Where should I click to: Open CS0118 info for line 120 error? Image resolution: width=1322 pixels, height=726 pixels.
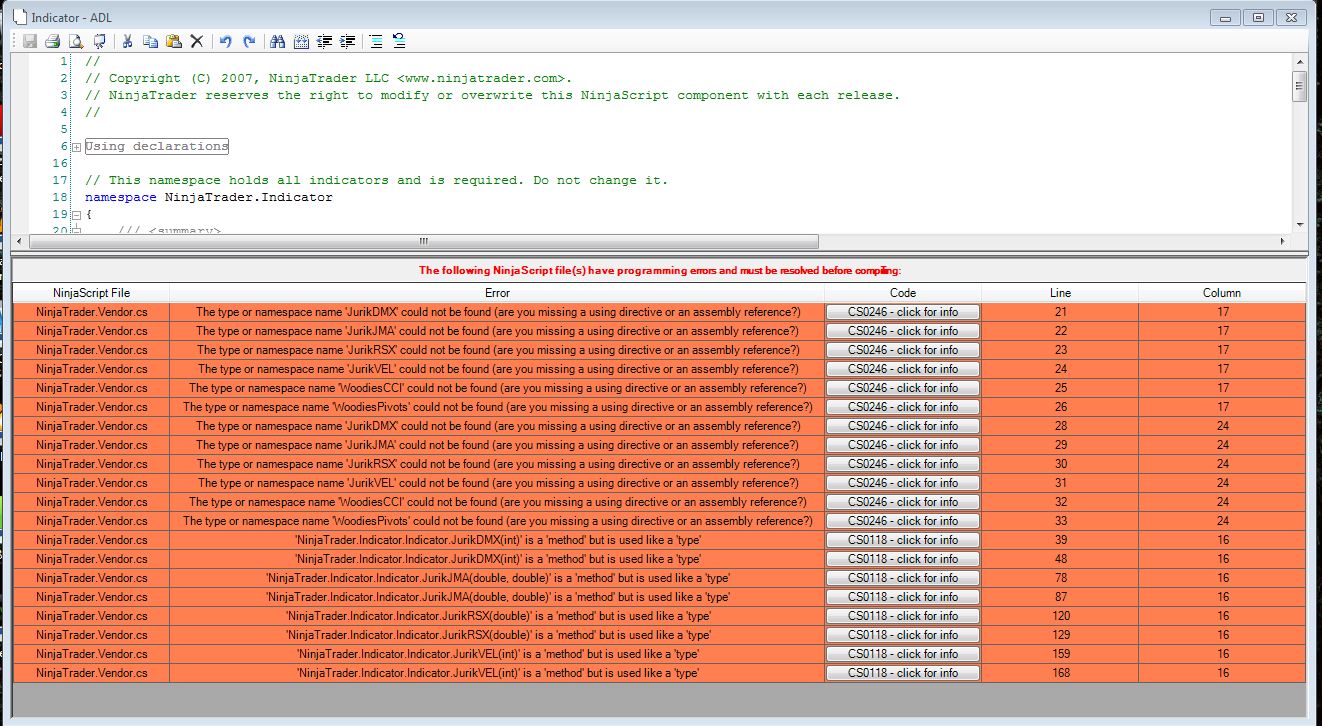pyautogui.click(x=903, y=616)
